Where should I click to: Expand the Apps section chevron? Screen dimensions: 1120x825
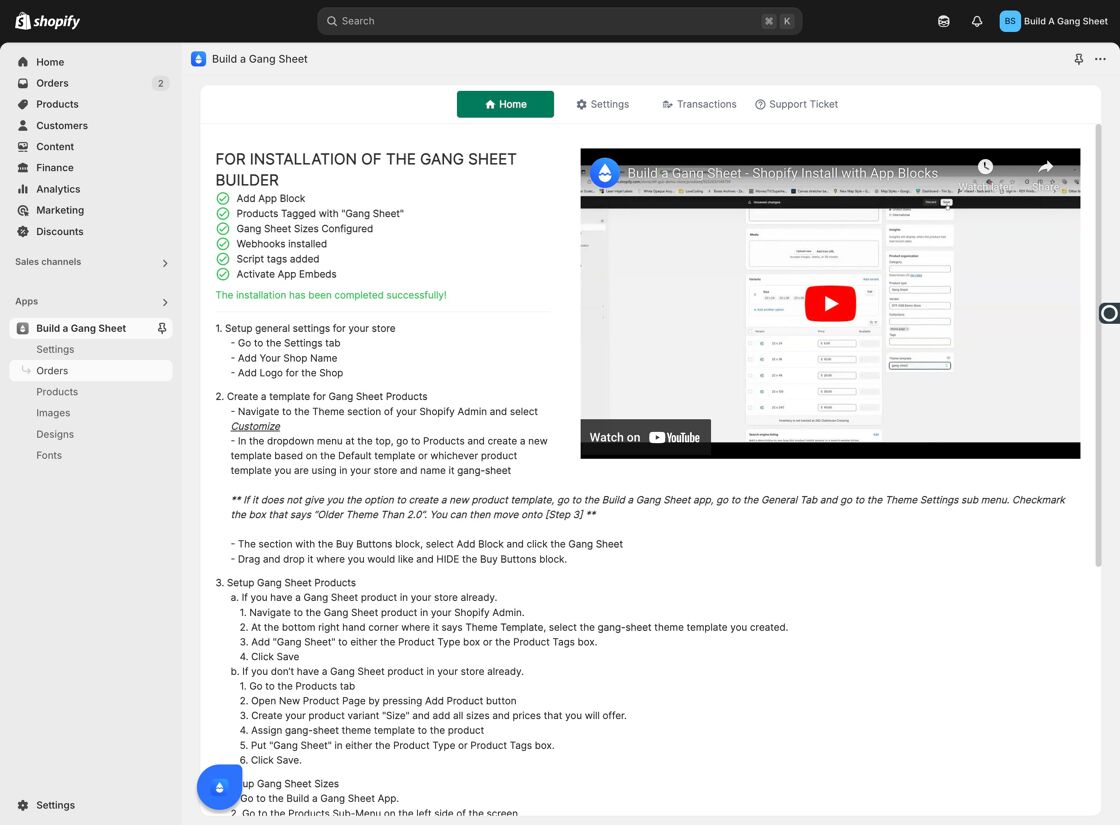coord(165,302)
